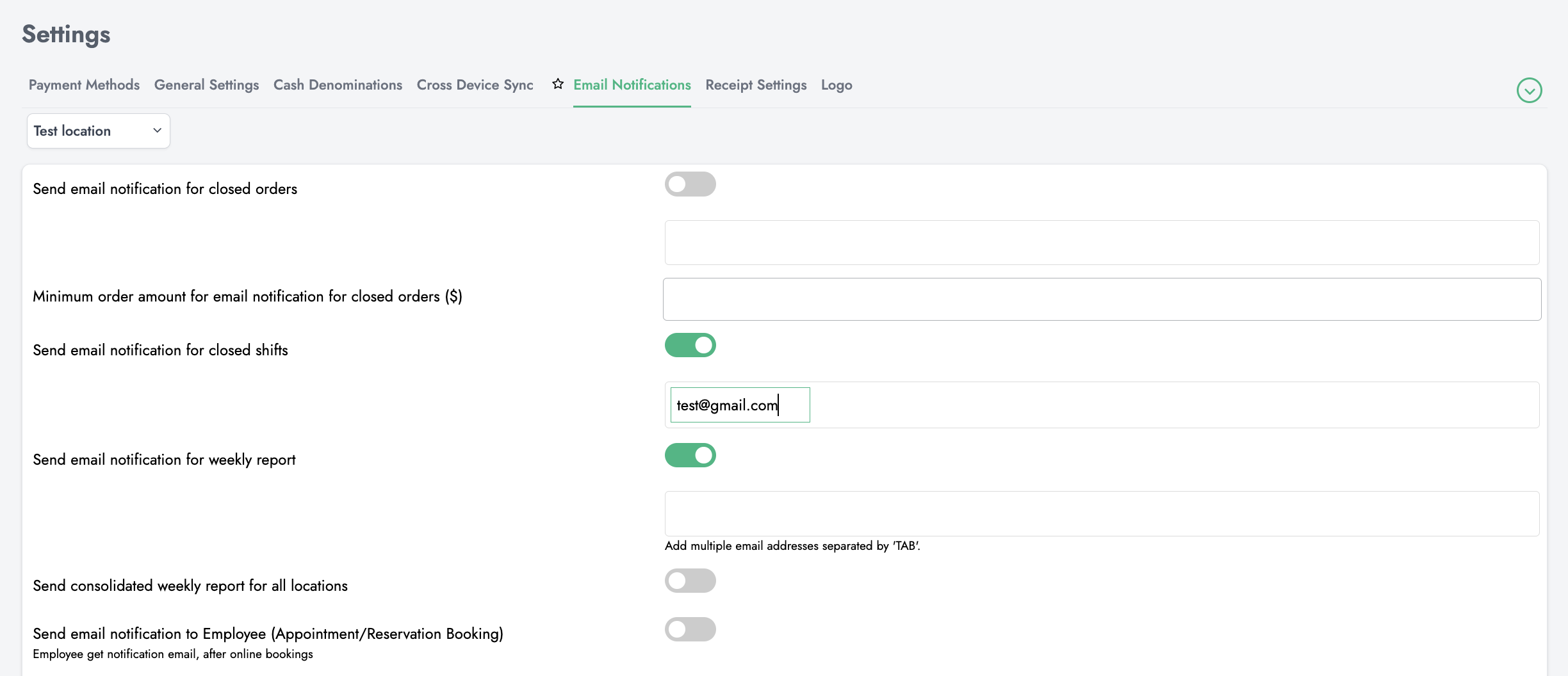This screenshot has width=1568, height=676.
Task: Select the Cross Device Sync tab
Action: pyautogui.click(x=475, y=85)
